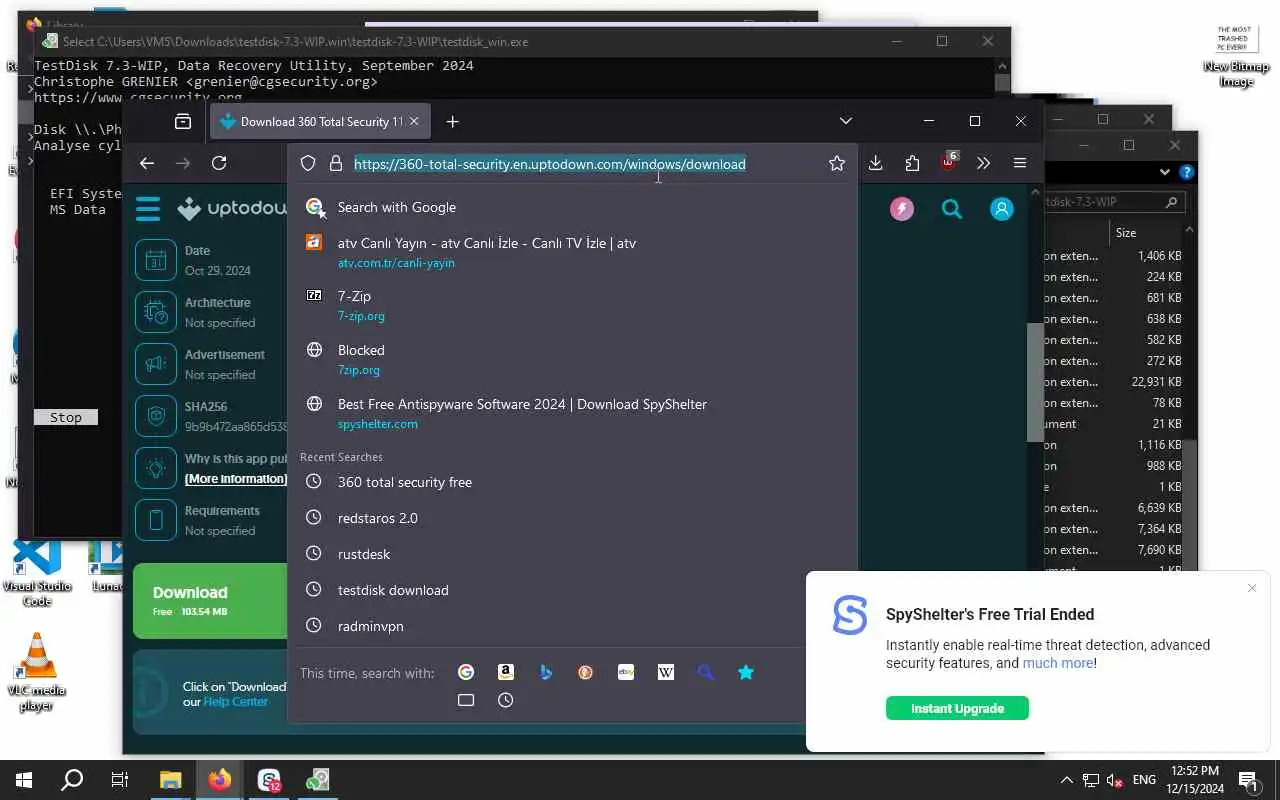The width and height of the screenshot is (1280, 800).
Task: Close the Download 360 Total Security tab
Action: tap(414, 121)
